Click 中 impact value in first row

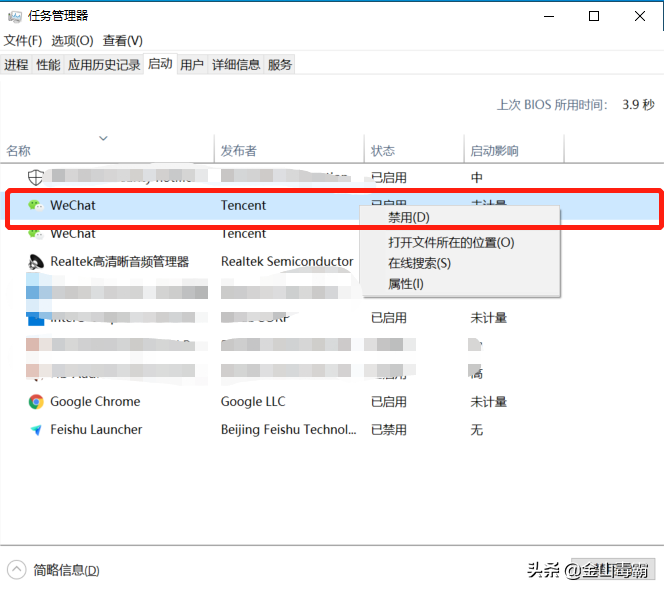[x=476, y=178]
